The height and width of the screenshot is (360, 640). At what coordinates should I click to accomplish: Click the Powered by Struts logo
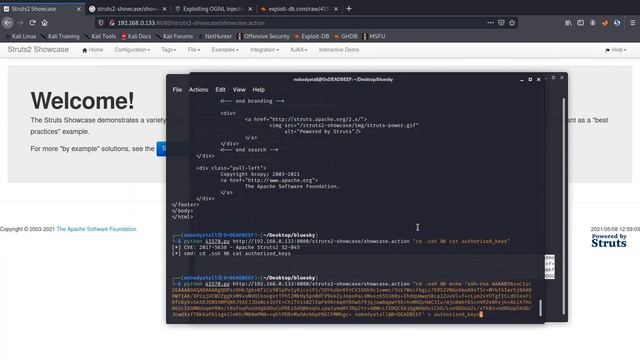pyautogui.click(x=609, y=241)
